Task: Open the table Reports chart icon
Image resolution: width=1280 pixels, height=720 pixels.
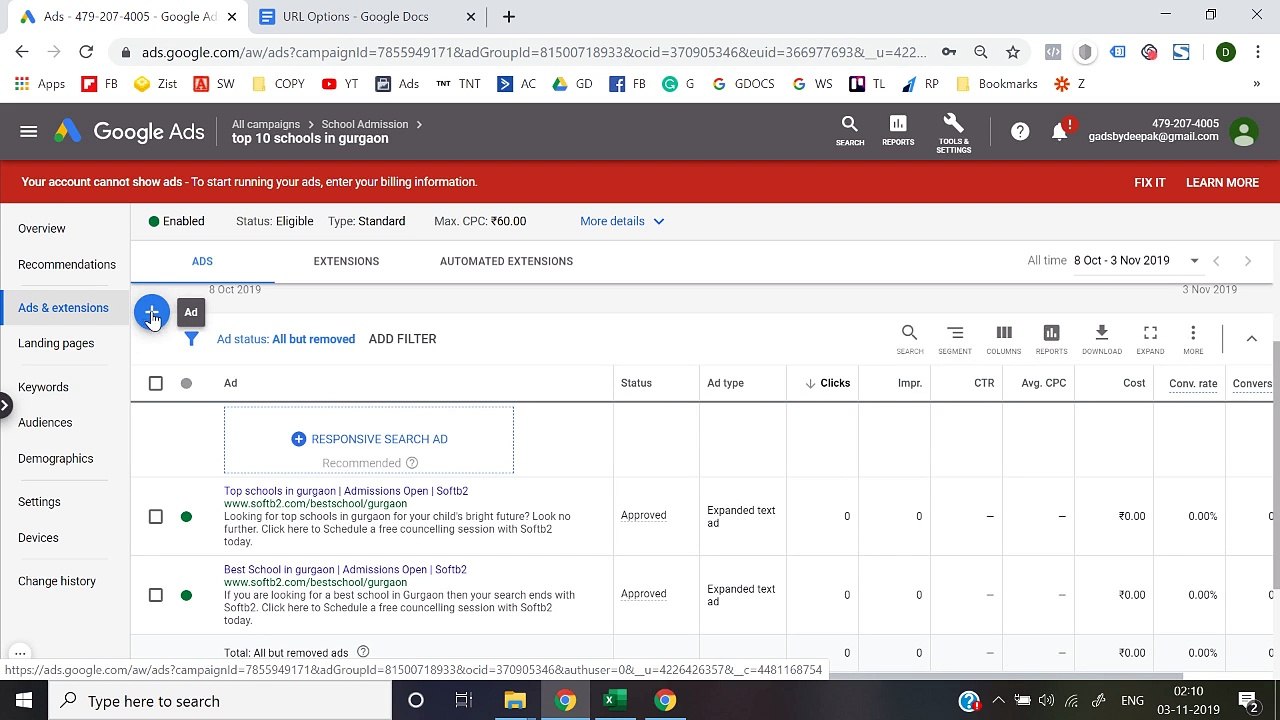Action: [x=1051, y=339]
